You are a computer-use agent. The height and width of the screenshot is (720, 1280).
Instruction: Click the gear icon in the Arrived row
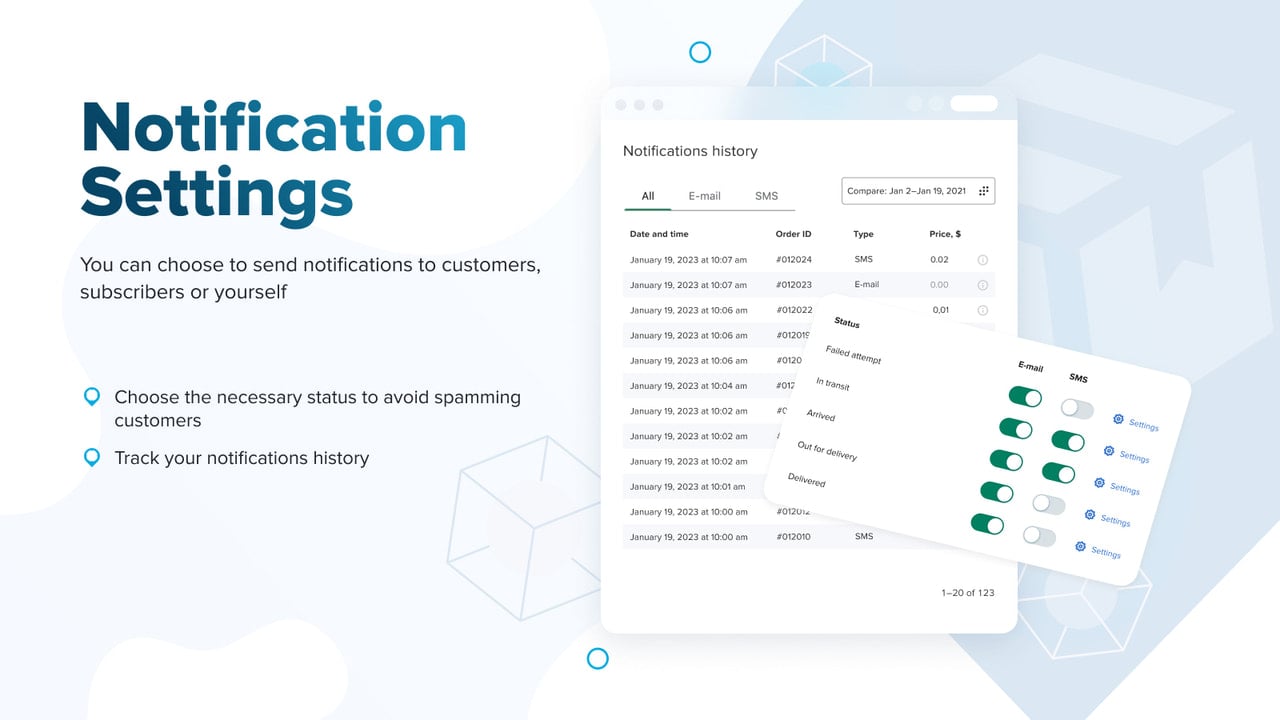click(x=1099, y=483)
